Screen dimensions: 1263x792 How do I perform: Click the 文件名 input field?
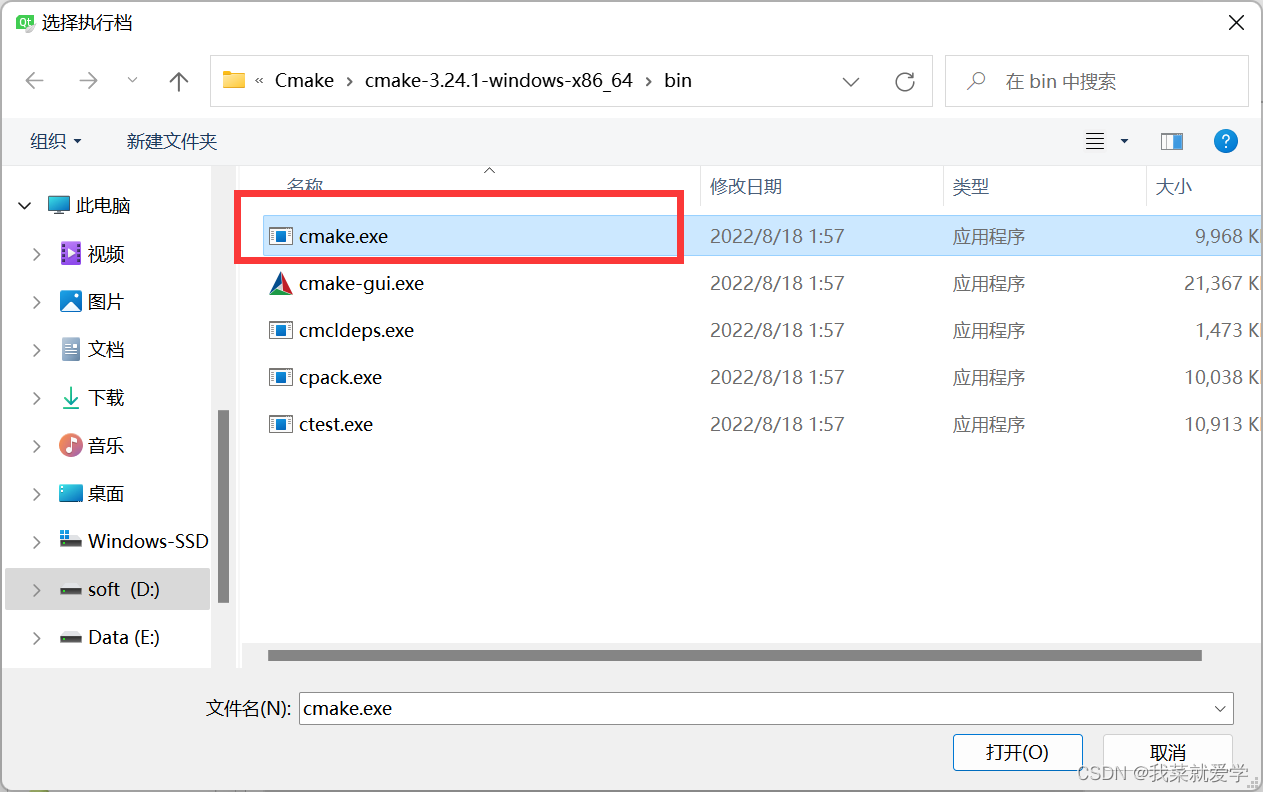(753, 708)
